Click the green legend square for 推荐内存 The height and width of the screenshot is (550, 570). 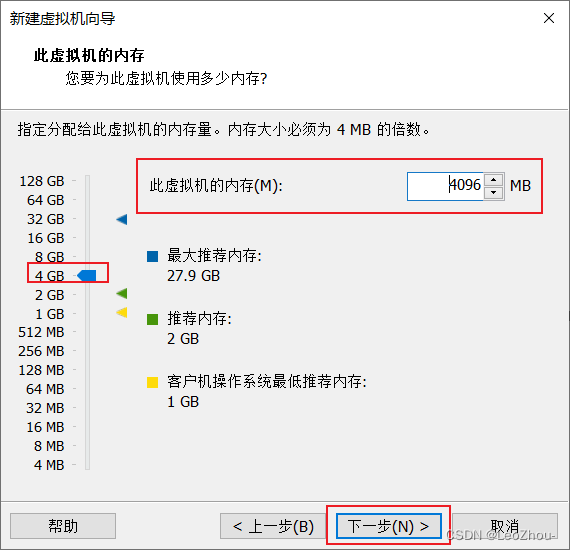coord(152,320)
